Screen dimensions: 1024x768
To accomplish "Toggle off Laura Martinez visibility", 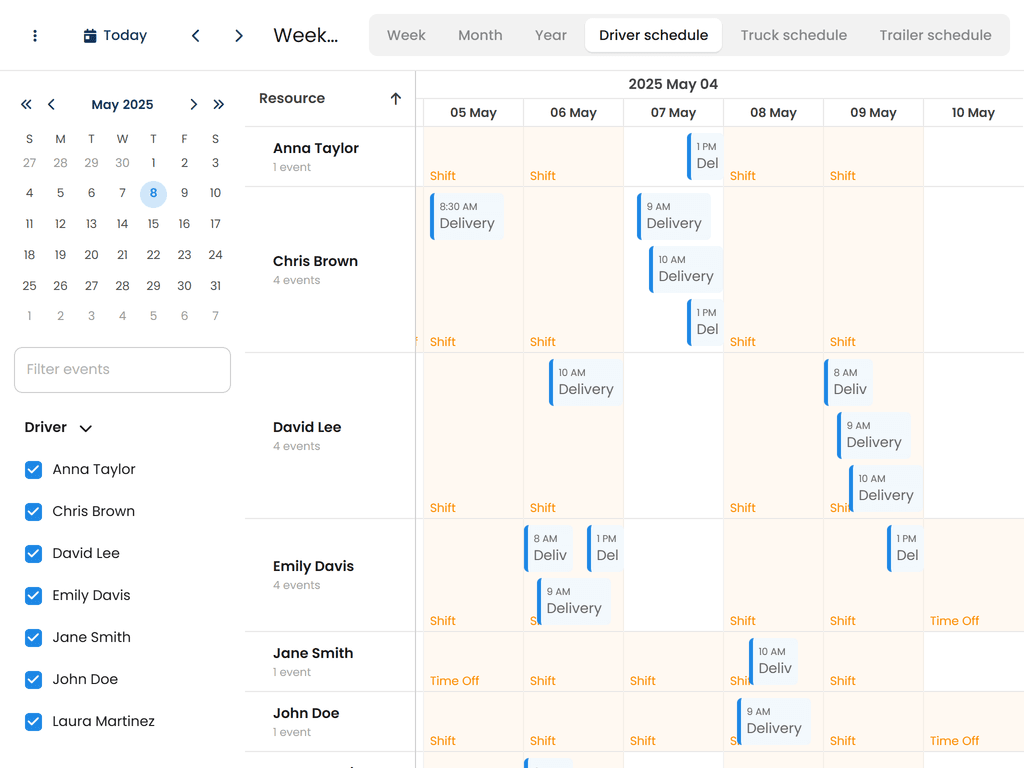I will tap(33, 721).
